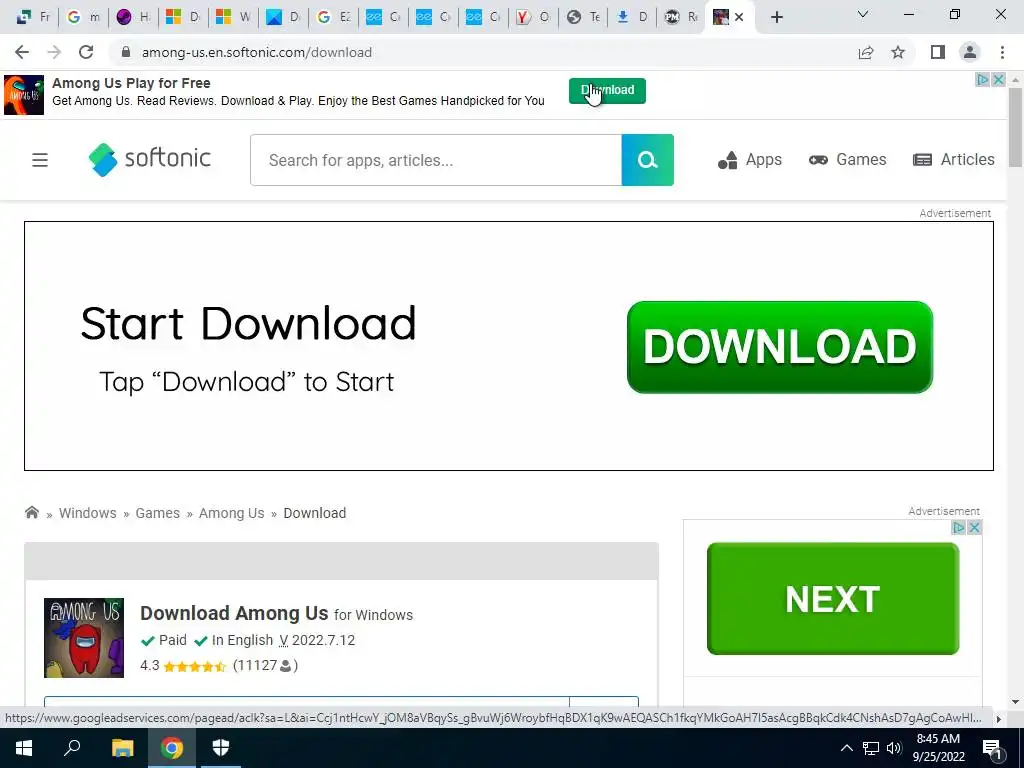Open the network status tray icon
1024x768 pixels.
point(871,748)
